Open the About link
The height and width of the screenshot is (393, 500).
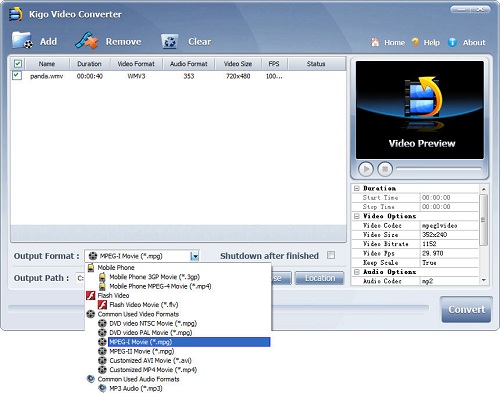tap(474, 42)
